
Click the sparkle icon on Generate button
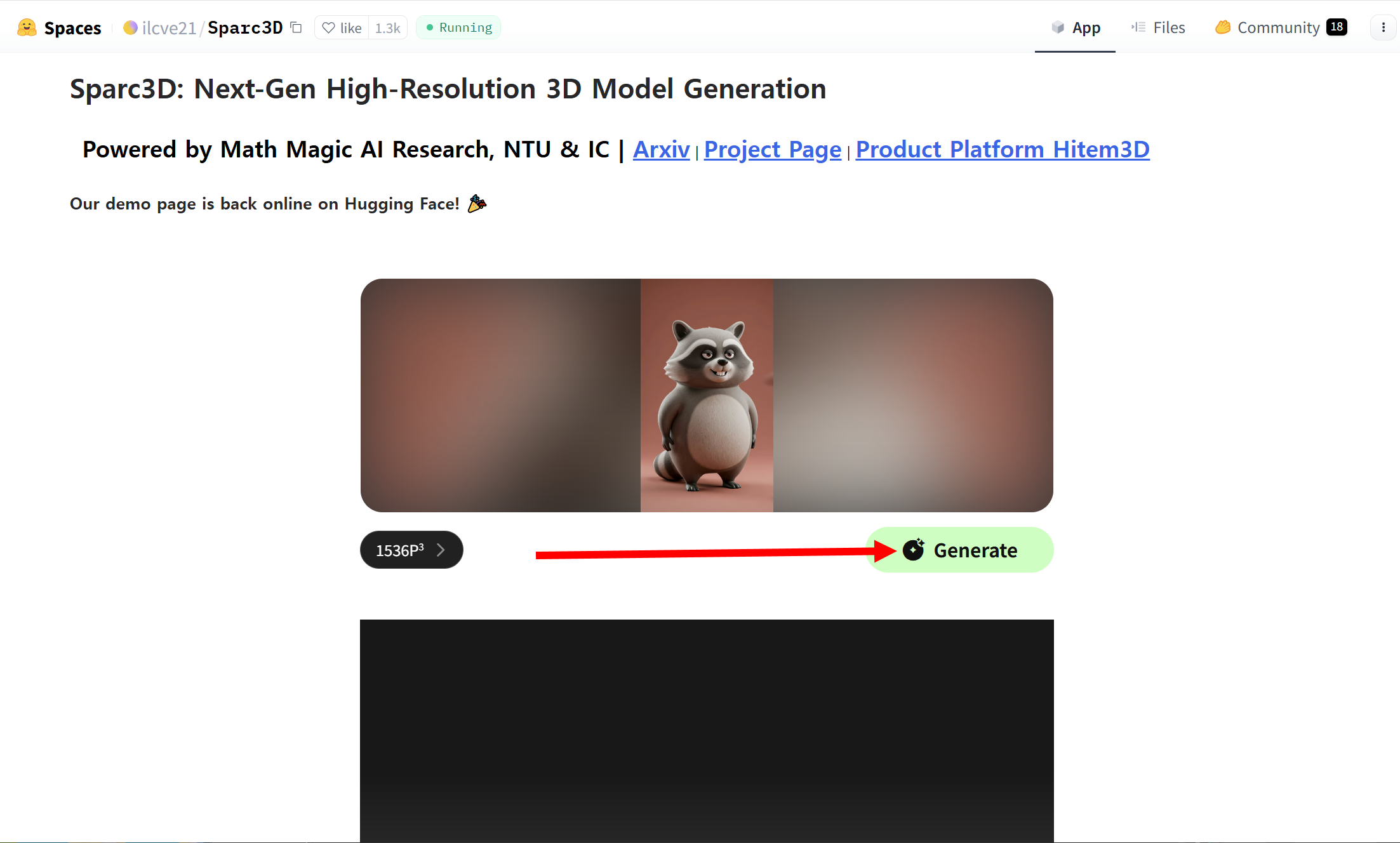[x=914, y=549]
